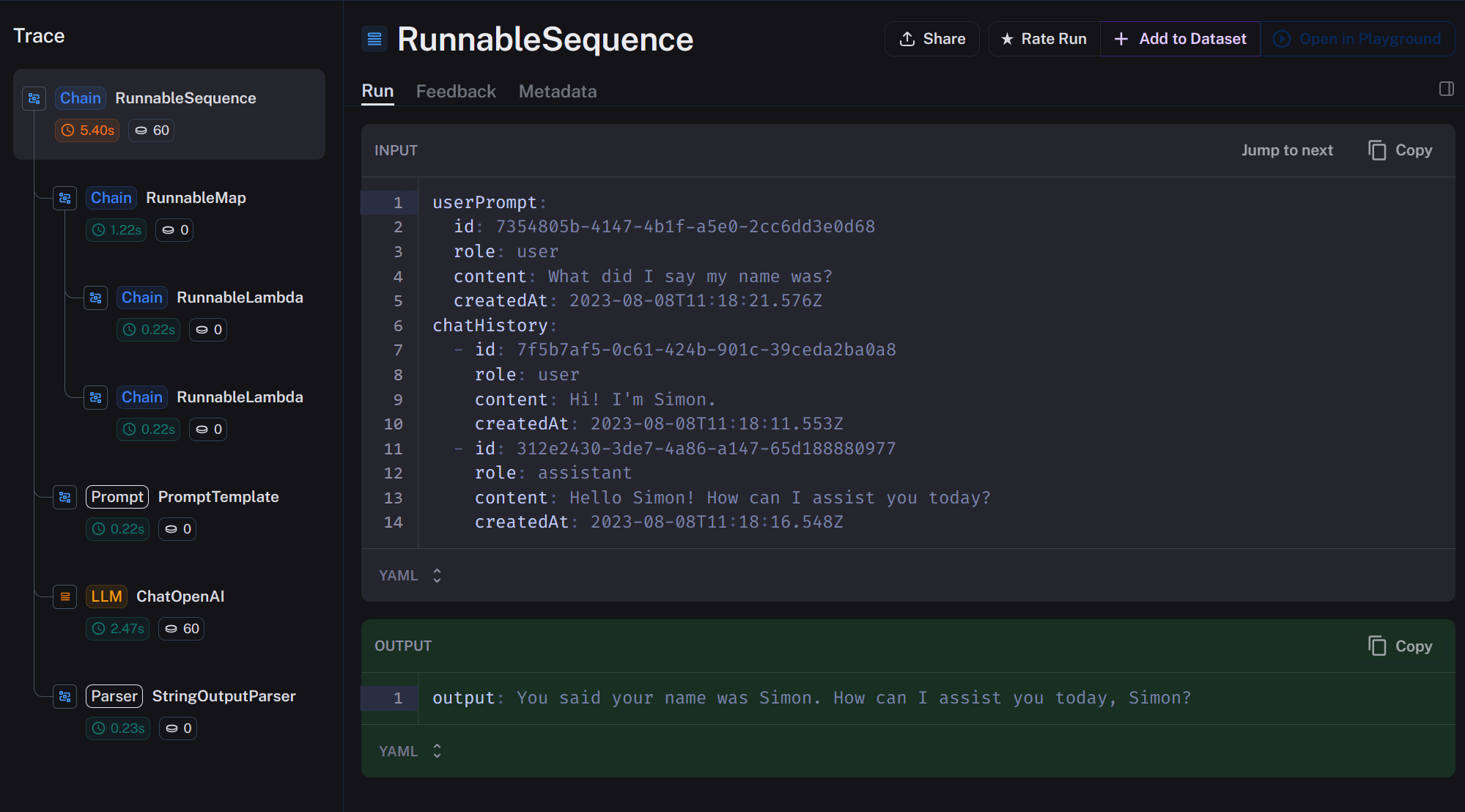Copy the INPUT section contents
The image size is (1465, 812).
pyautogui.click(x=1400, y=150)
